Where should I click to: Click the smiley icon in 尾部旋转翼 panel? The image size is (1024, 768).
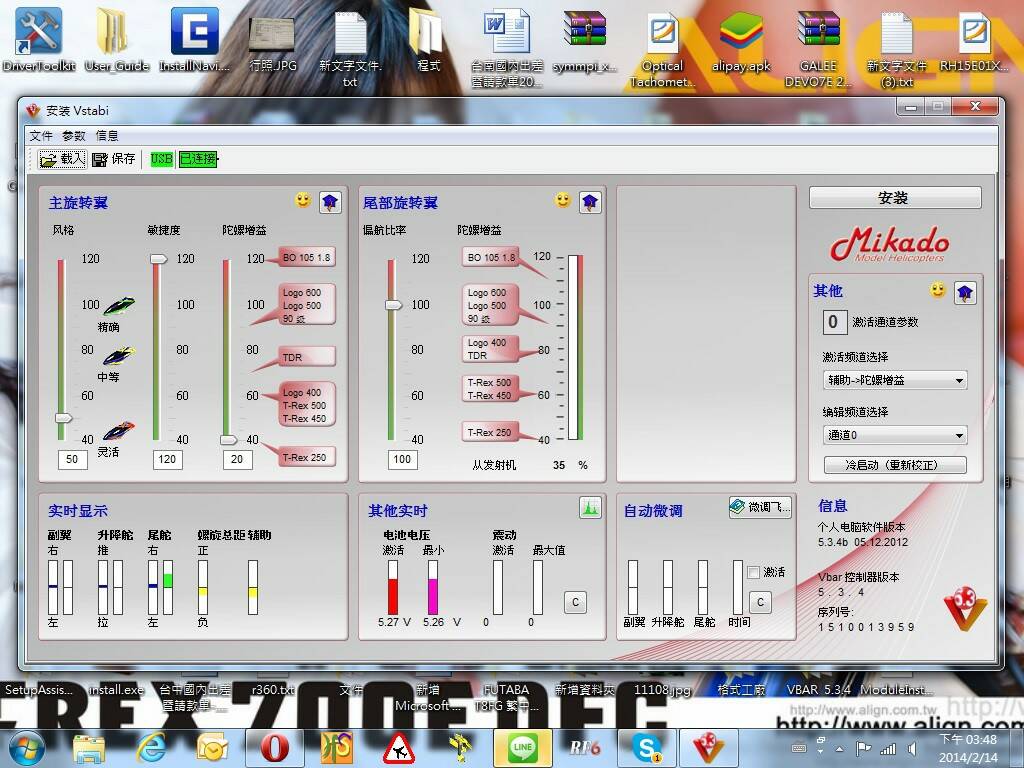(562, 200)
